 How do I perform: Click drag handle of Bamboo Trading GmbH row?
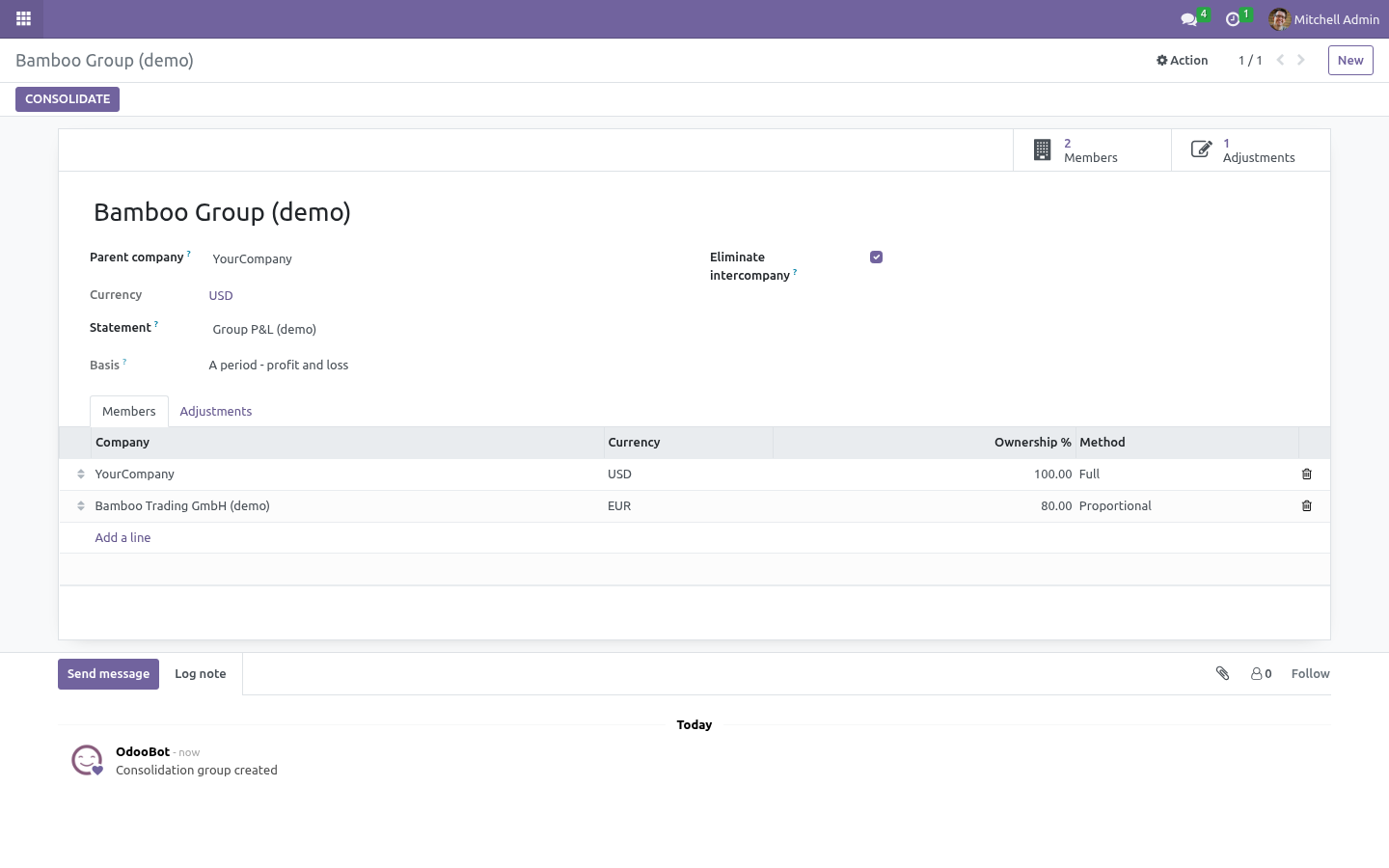coord(81,506)
